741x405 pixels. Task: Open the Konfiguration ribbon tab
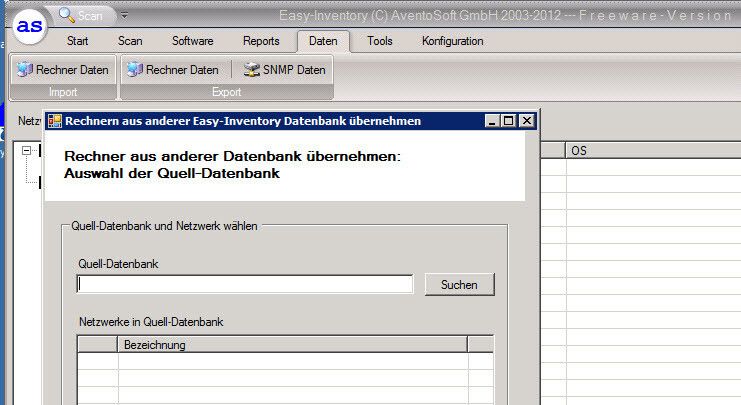[452, 41]
